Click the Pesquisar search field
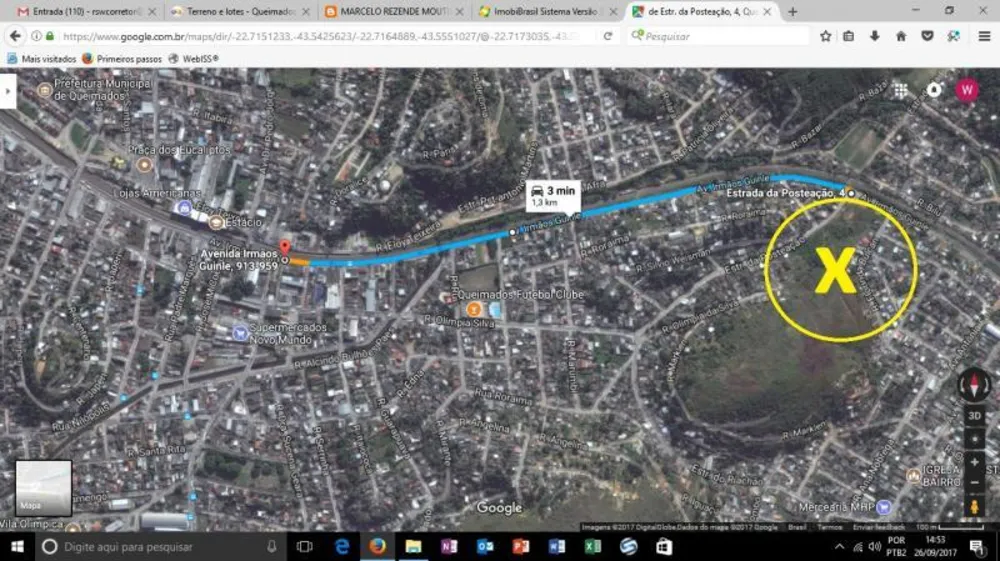This screenshot has width=1000, height=561. [x=718, y=36]
